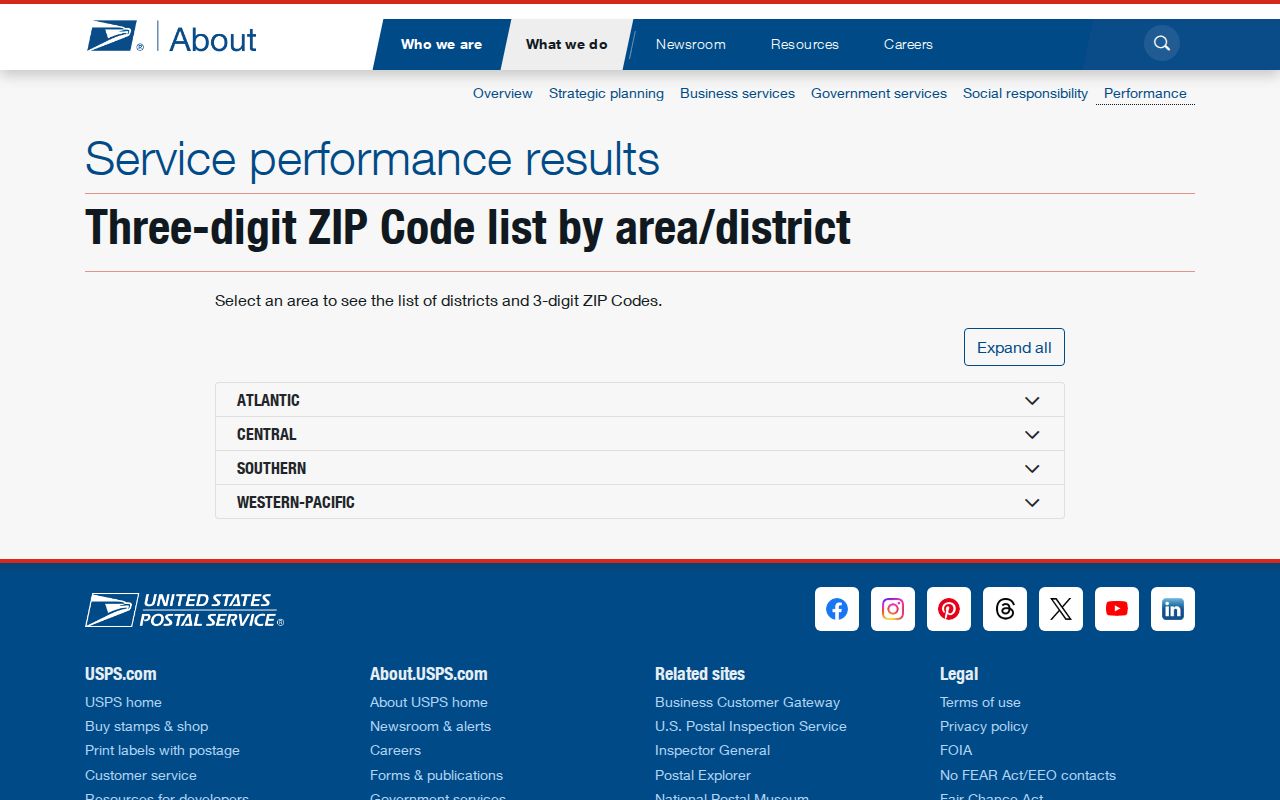
Task: Click the ATLANTIC row label
Action: (x=268, y=400)
